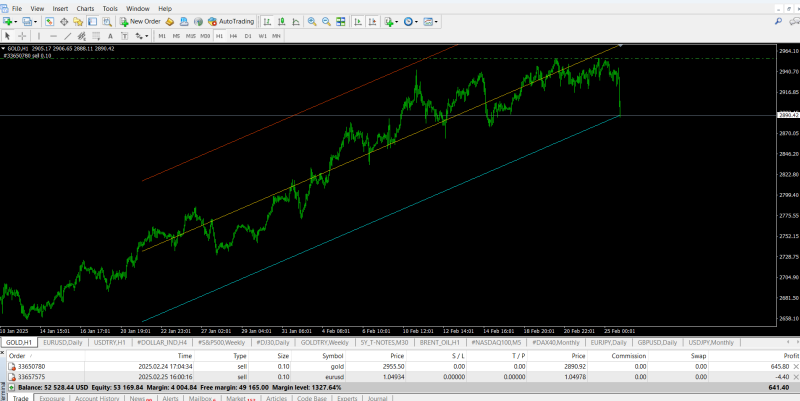Toggle the Market Watch window icon
800x401 pixels.
pyautogui.click(x=49, y=21)
